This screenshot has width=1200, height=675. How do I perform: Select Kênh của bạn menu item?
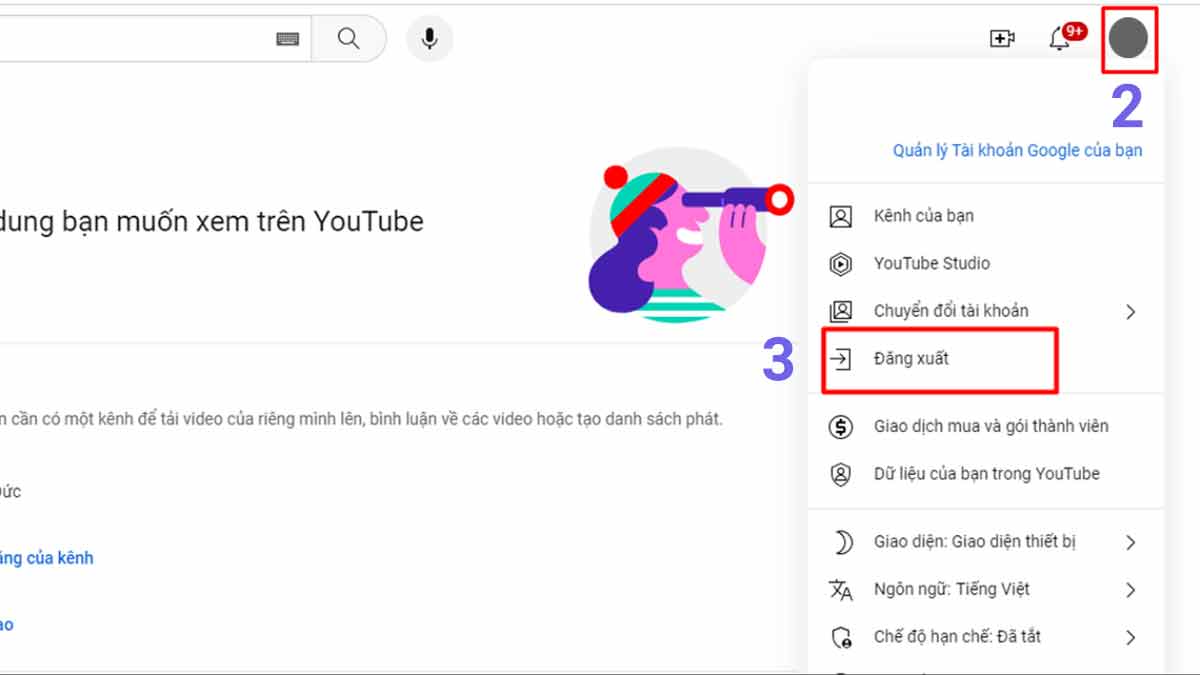click(x=923, y=216)
